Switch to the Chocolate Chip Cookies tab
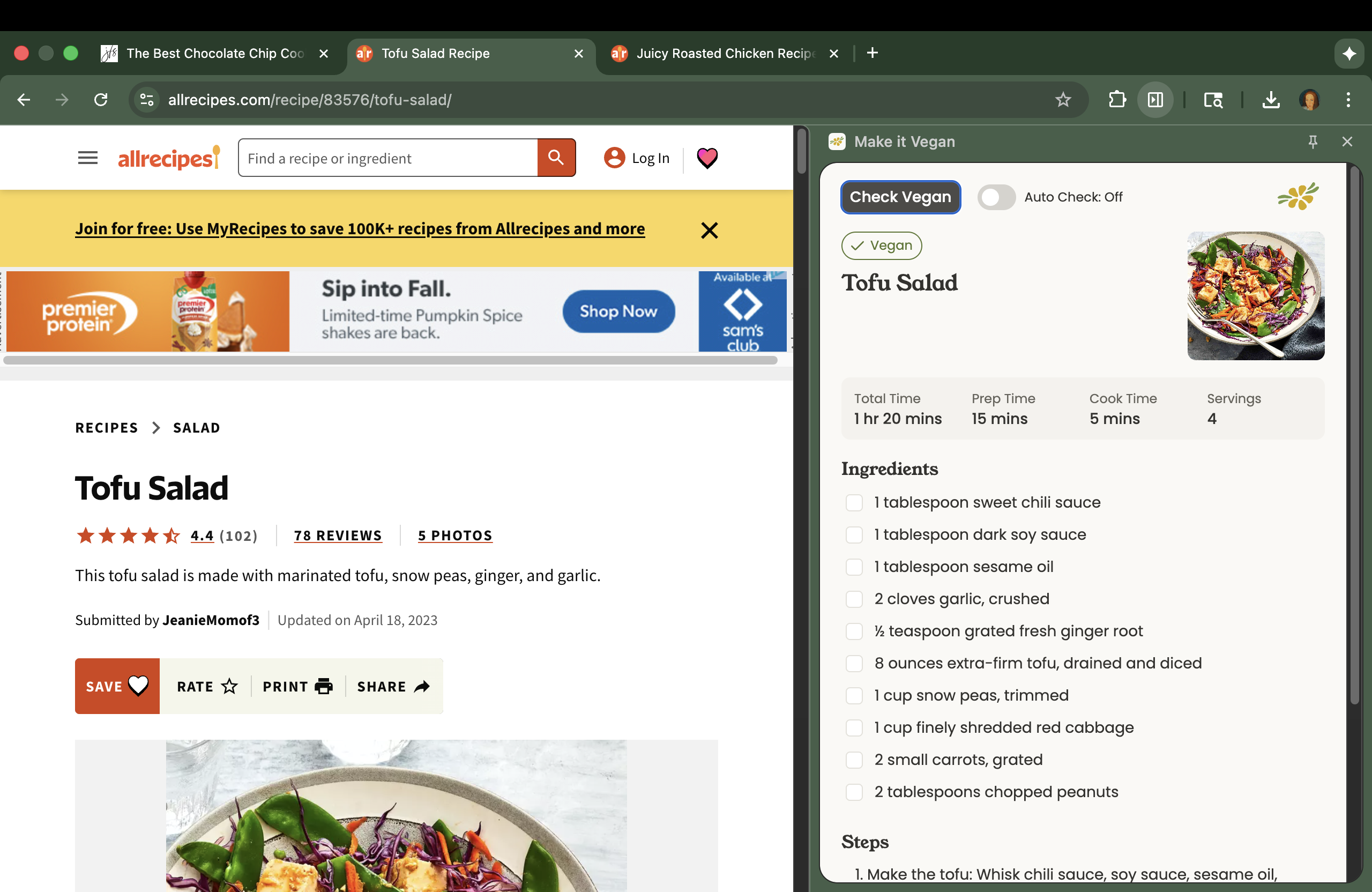Screen dimensions: 1372x892 [214, 54]
